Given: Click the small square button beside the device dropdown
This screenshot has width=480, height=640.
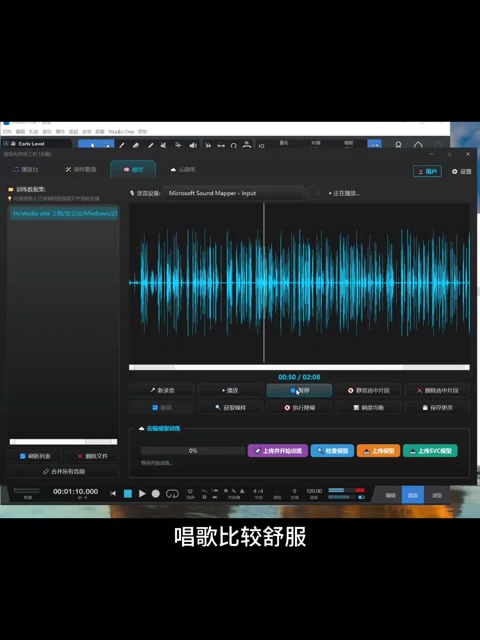Looking at the screenshot, I should tap(313, 193).
